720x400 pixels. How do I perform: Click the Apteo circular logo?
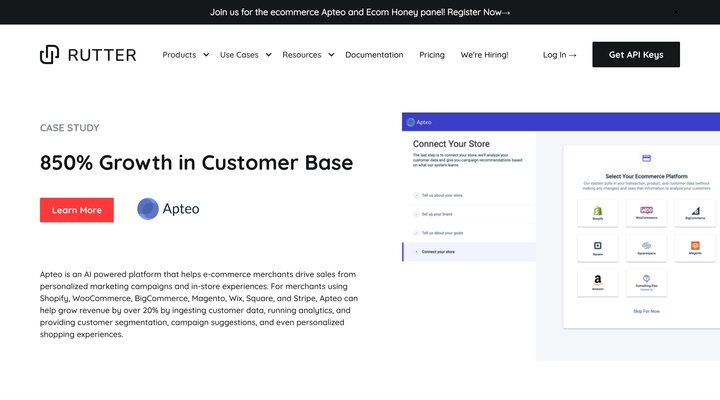tap(148, 209)
